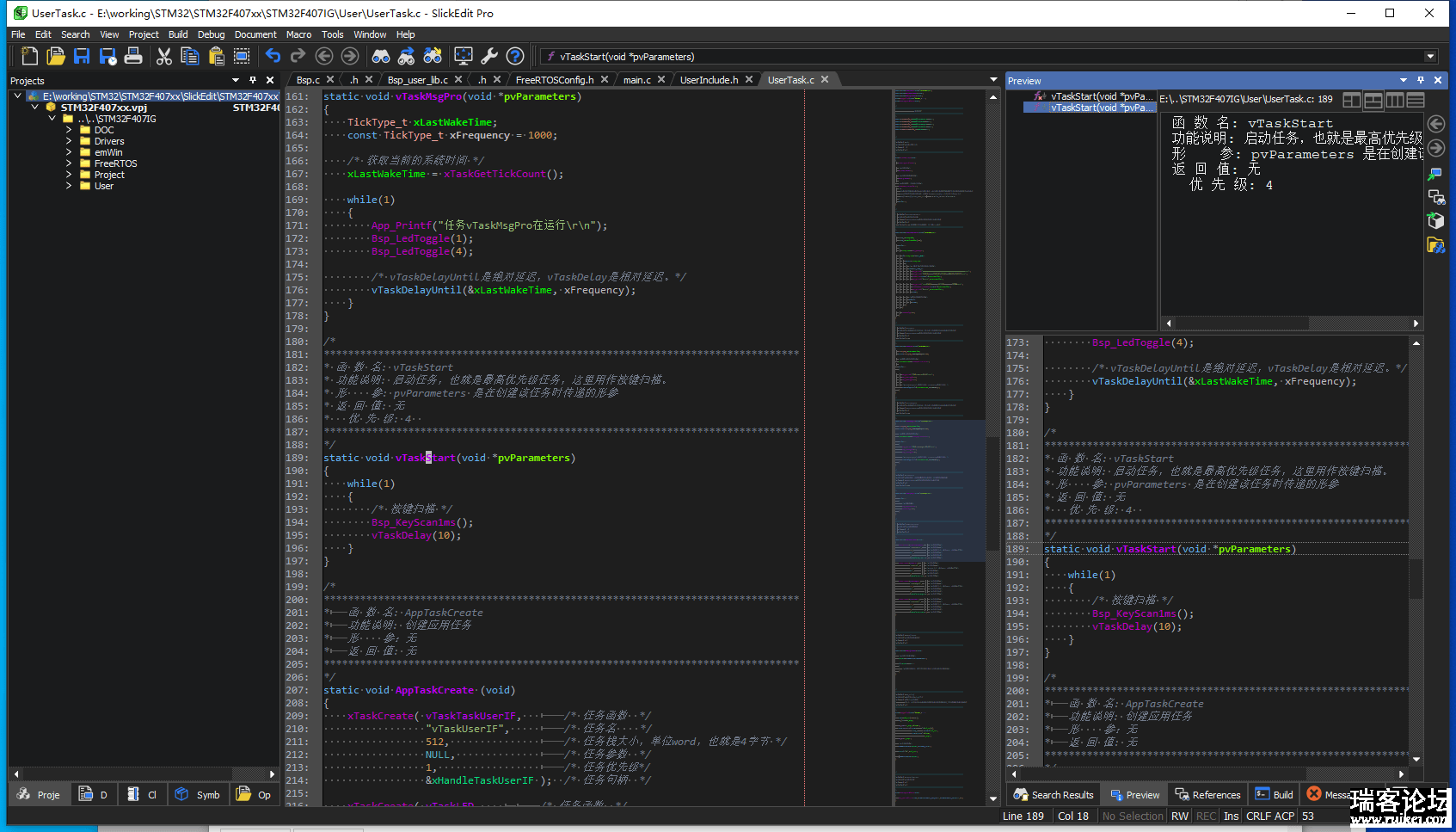Open options with the wrench icon

[489, 56]
